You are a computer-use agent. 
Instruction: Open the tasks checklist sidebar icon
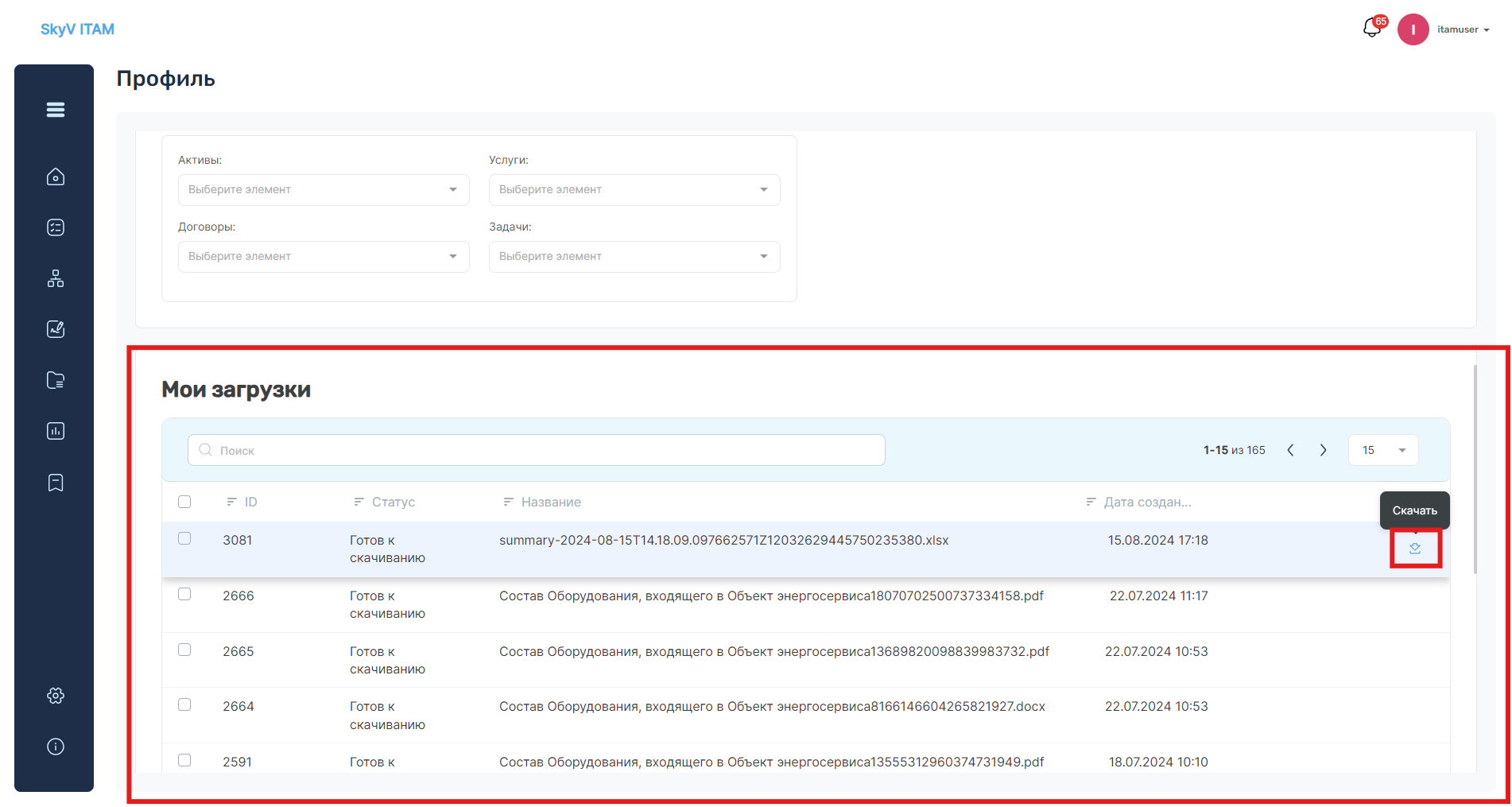tap(56, 227)
